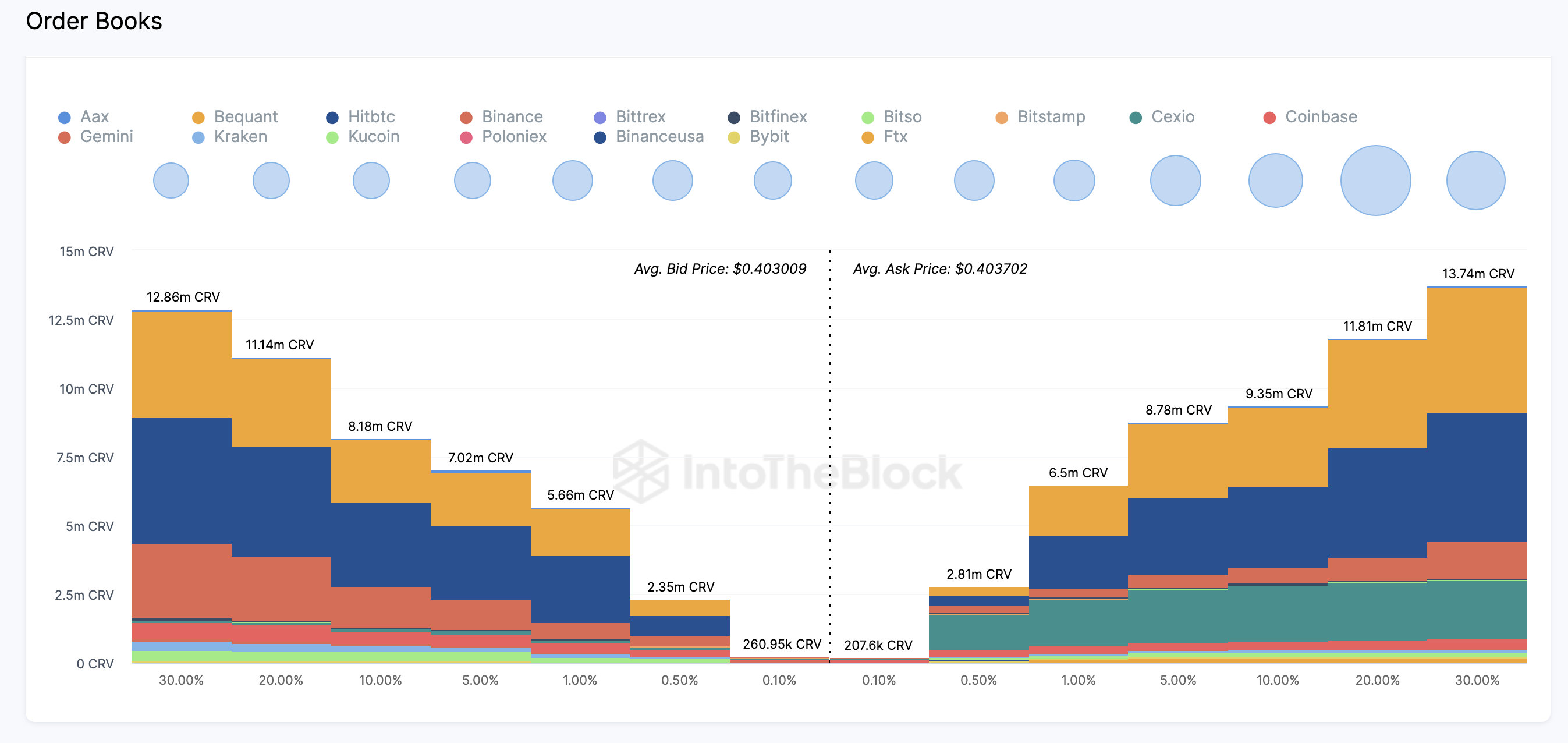Click the leftmost blue bubble
This screenshot has height=743, width=1568.
click(171, 181)
